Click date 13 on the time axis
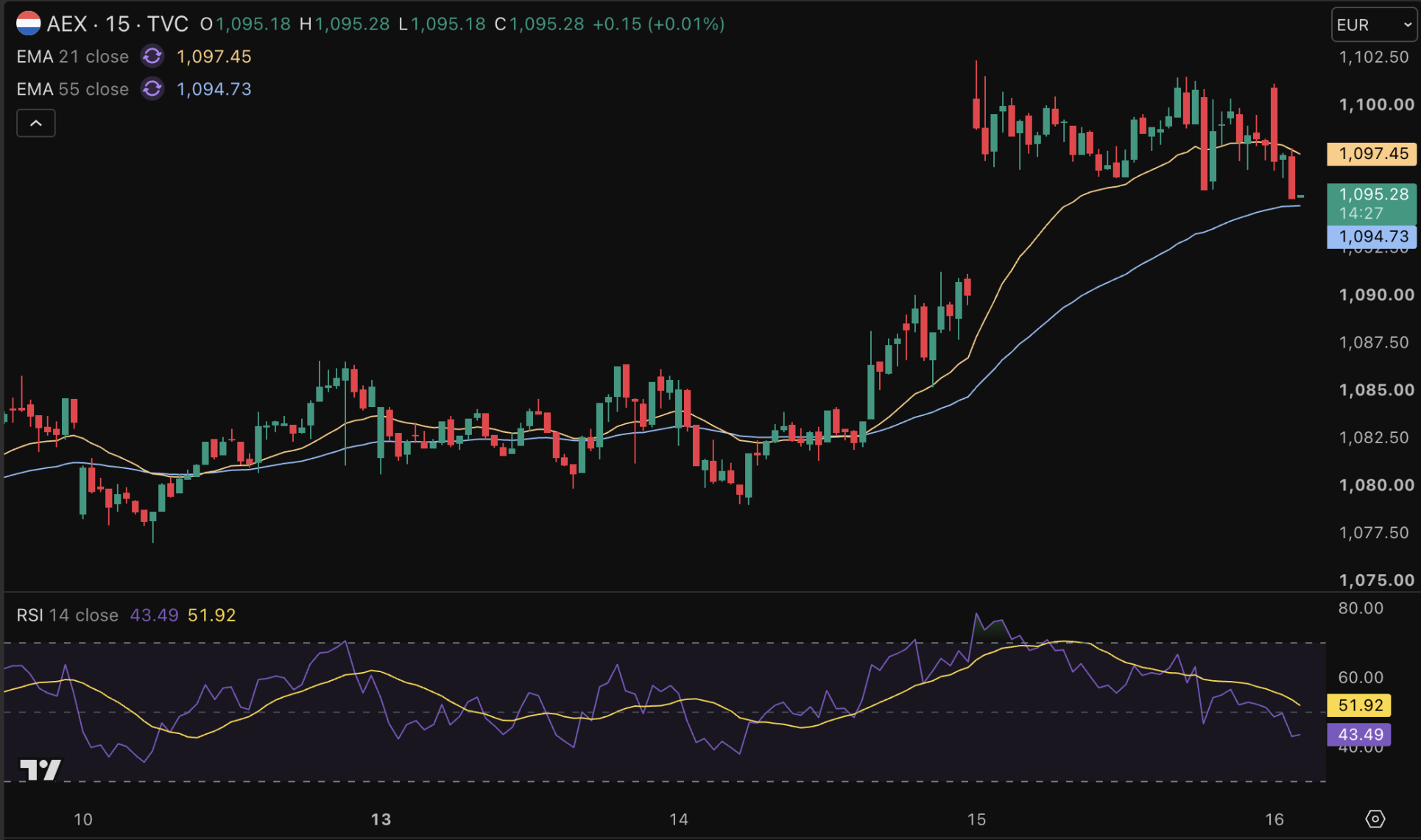This screenshot has width=1421, height=840. (381, 819)
